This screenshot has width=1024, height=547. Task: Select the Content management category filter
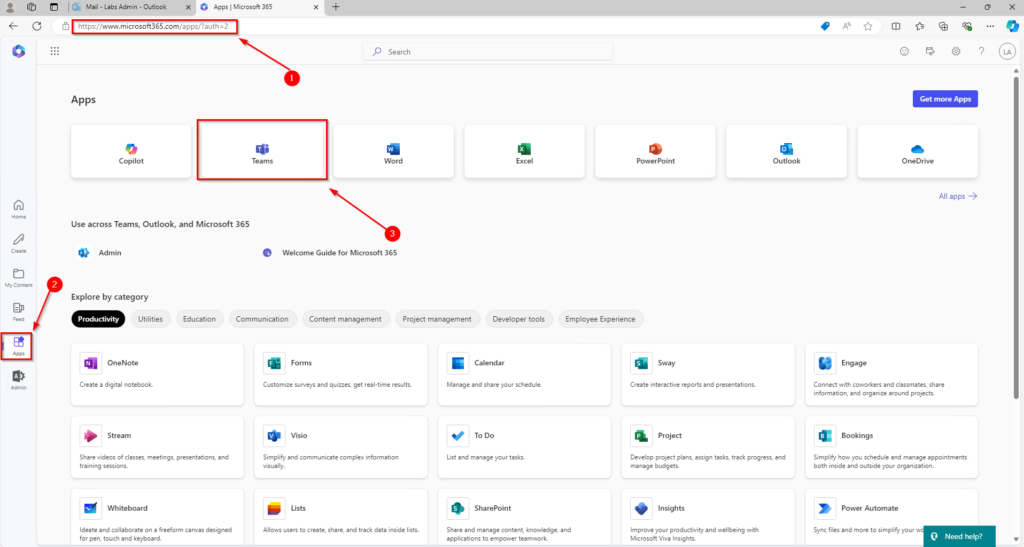(x=345, y=319)
